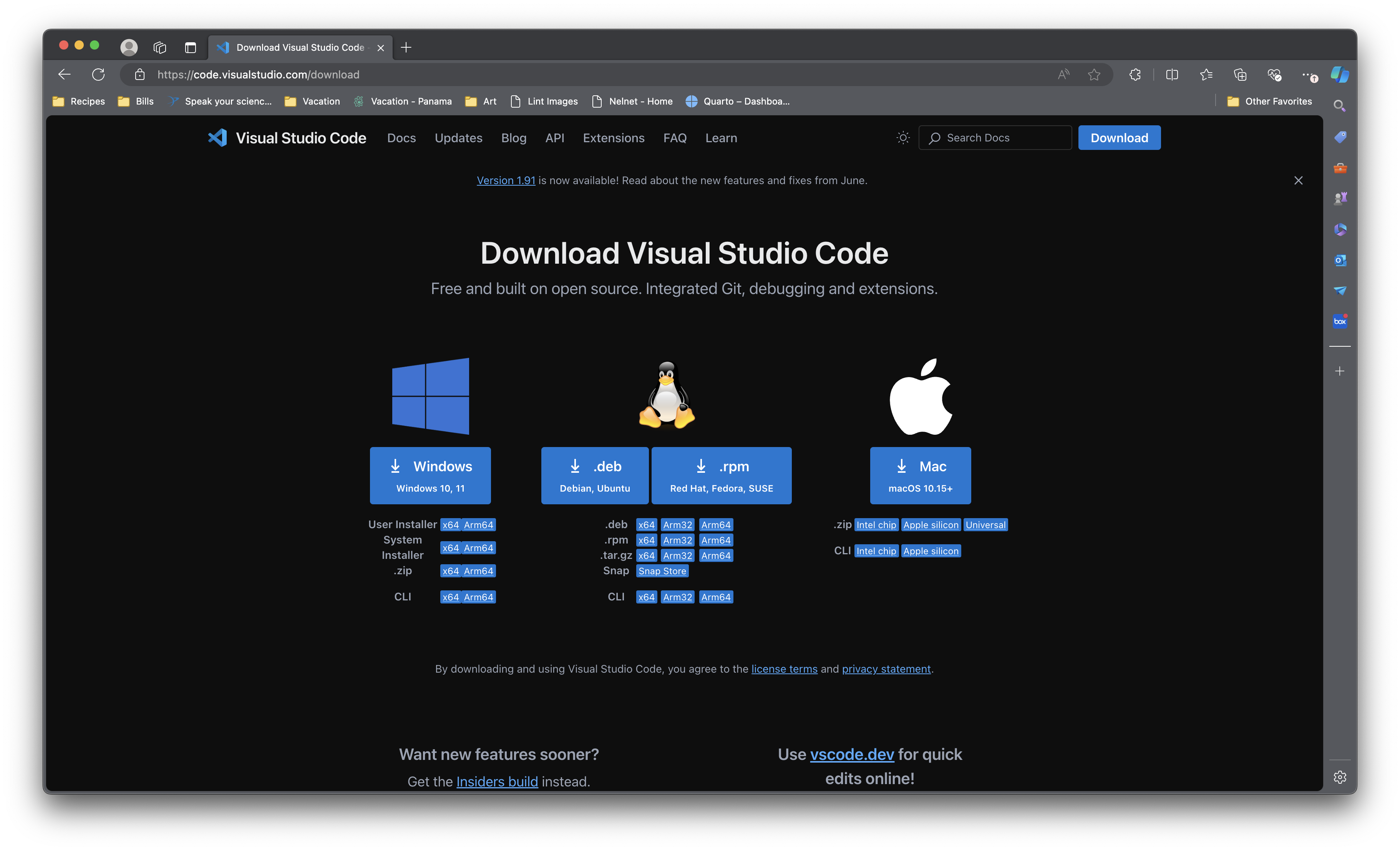
Task: Toggle the light/dark theme sun icon
Action: pos(902,138)
